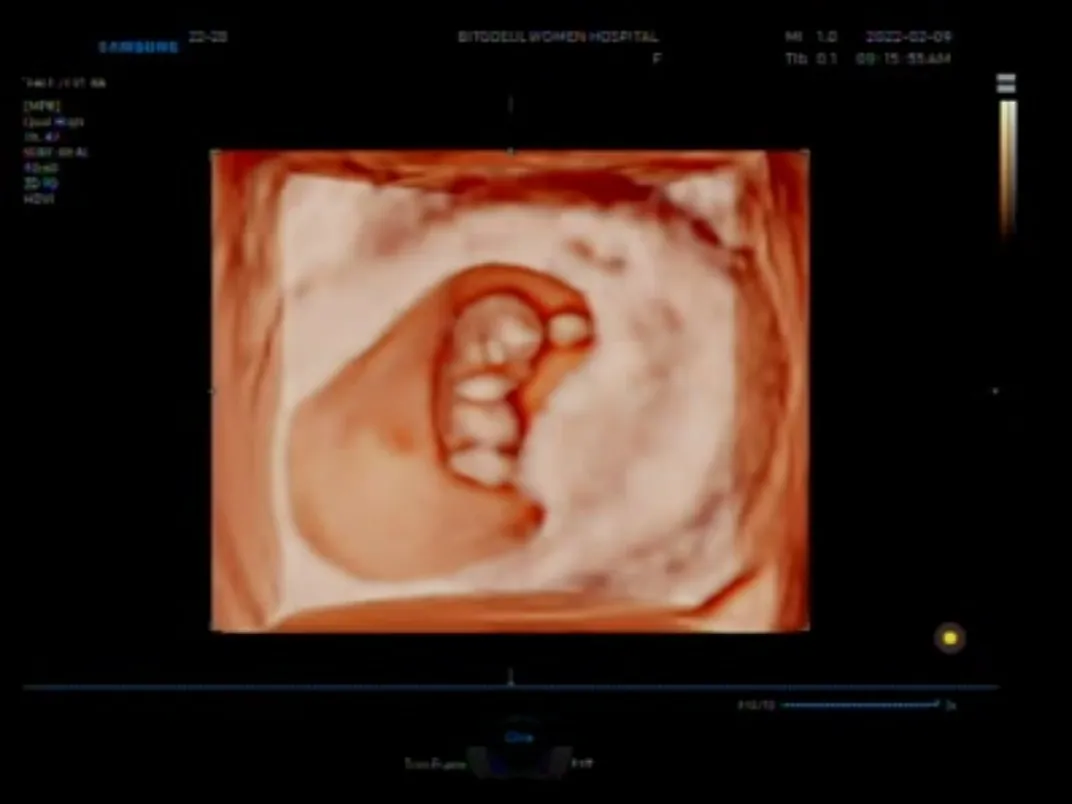Click the sepia color map bar

1008,169
